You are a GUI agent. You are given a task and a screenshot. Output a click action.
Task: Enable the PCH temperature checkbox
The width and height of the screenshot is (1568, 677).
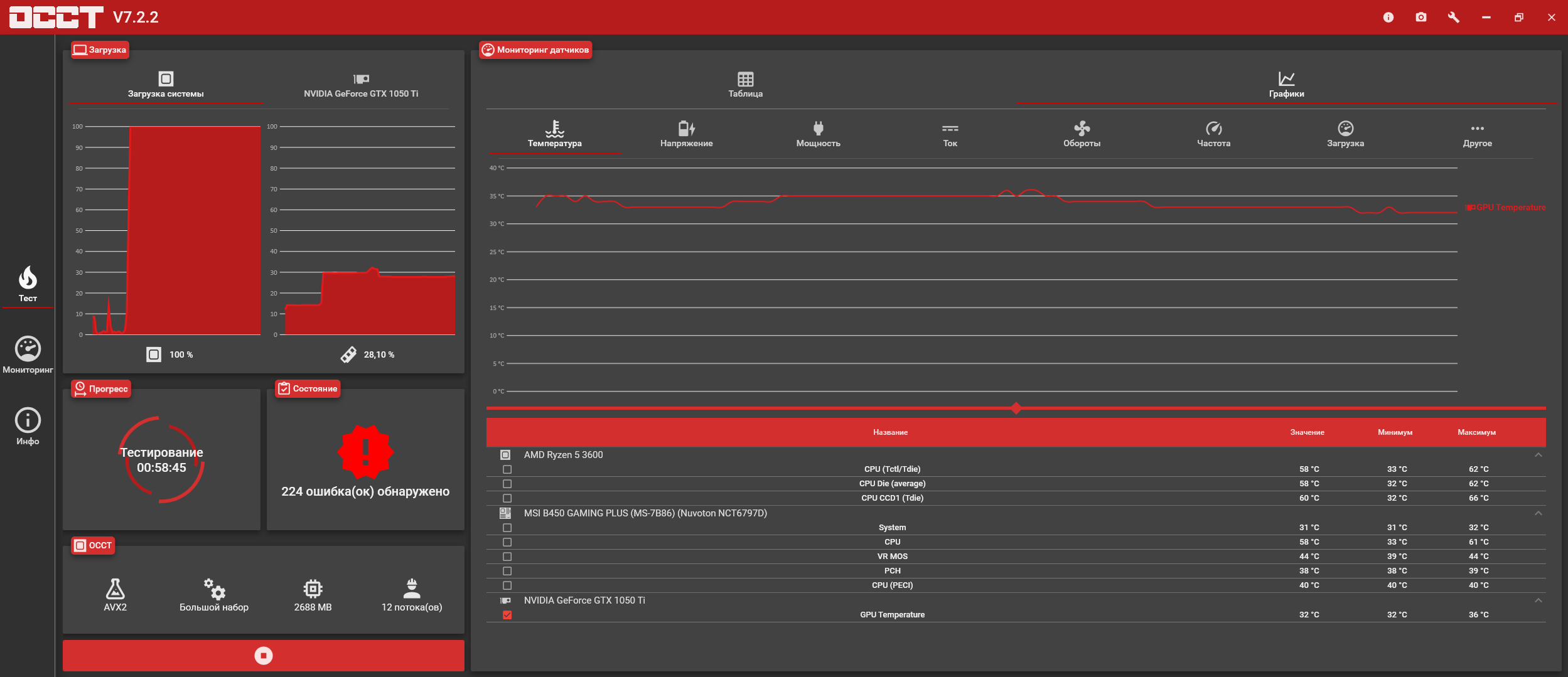507,571
